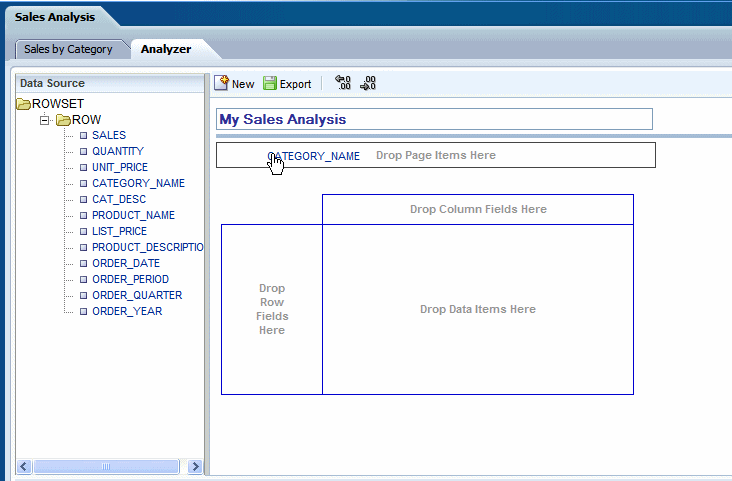Viewport: 732px width, 481px height.
Task: Click the square icon beside SALES
Action: pyautogui.click(x=84, y=135)
